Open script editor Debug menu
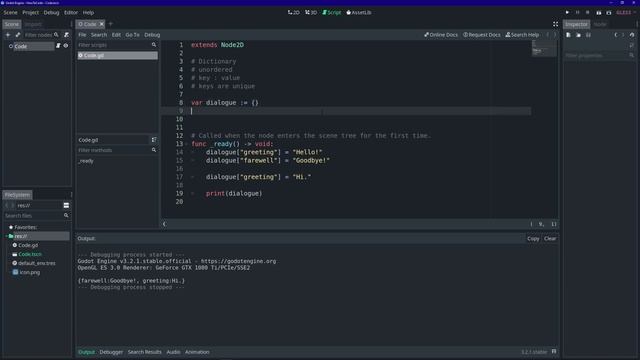Screen dimensions: 640x360 point(152,35)
